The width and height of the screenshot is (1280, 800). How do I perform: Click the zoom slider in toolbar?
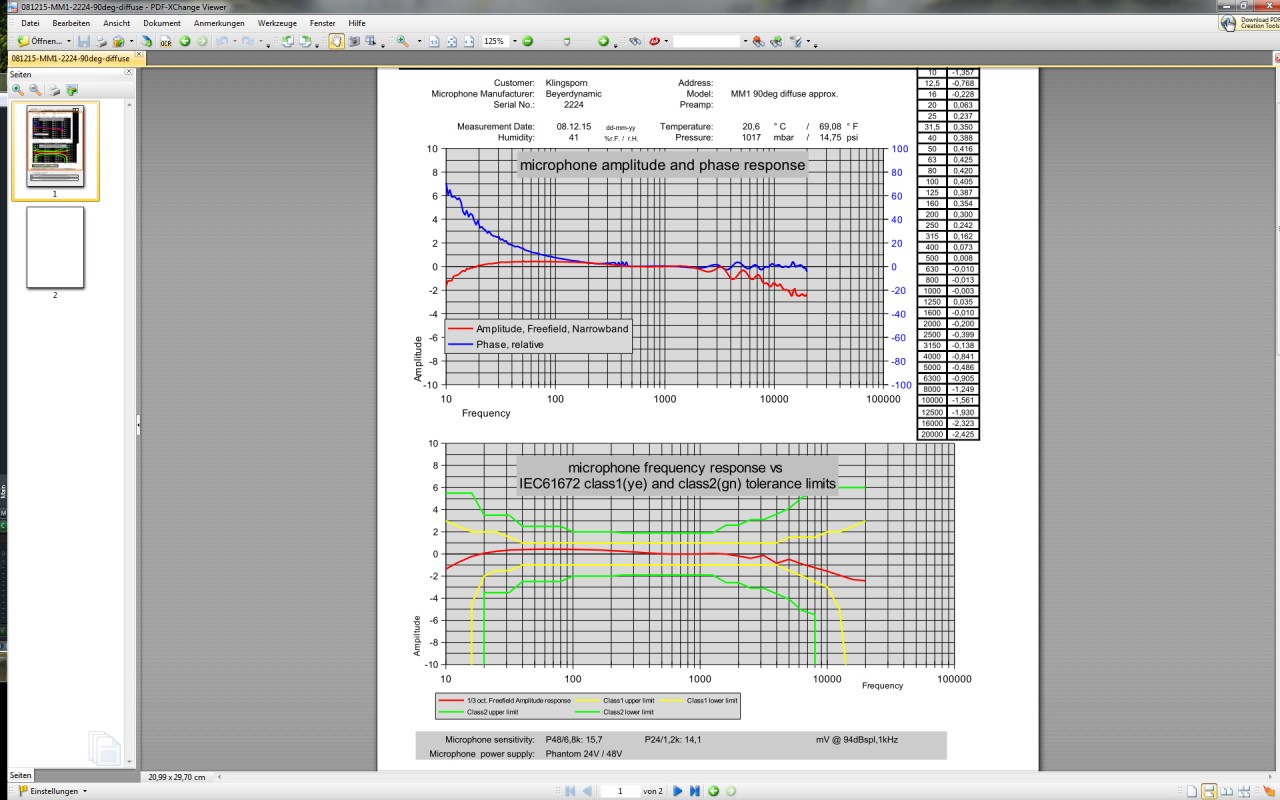click(567, 42)
